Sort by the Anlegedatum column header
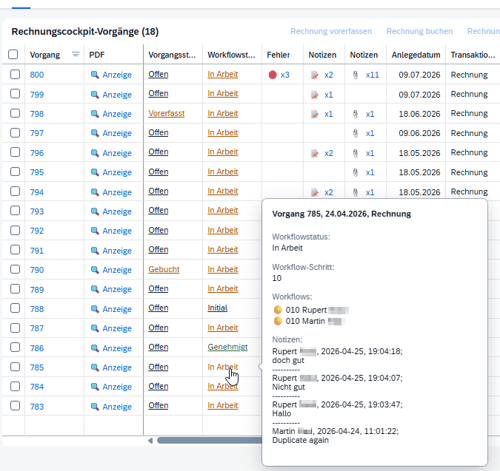The height and width of the screenshot is (471, 500). click(x=416, y=55)
